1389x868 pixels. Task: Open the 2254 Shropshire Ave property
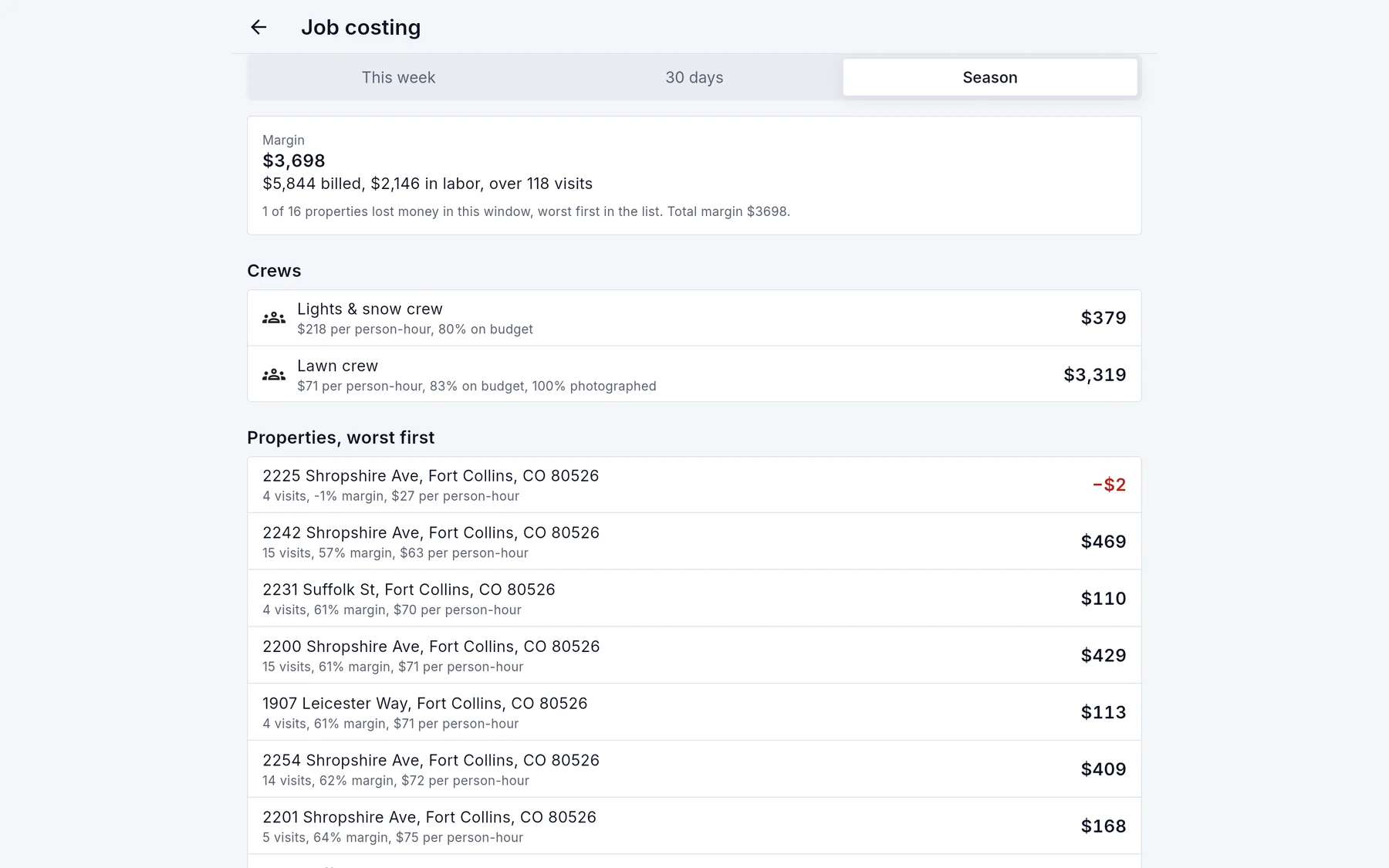(x=694, y=769)
